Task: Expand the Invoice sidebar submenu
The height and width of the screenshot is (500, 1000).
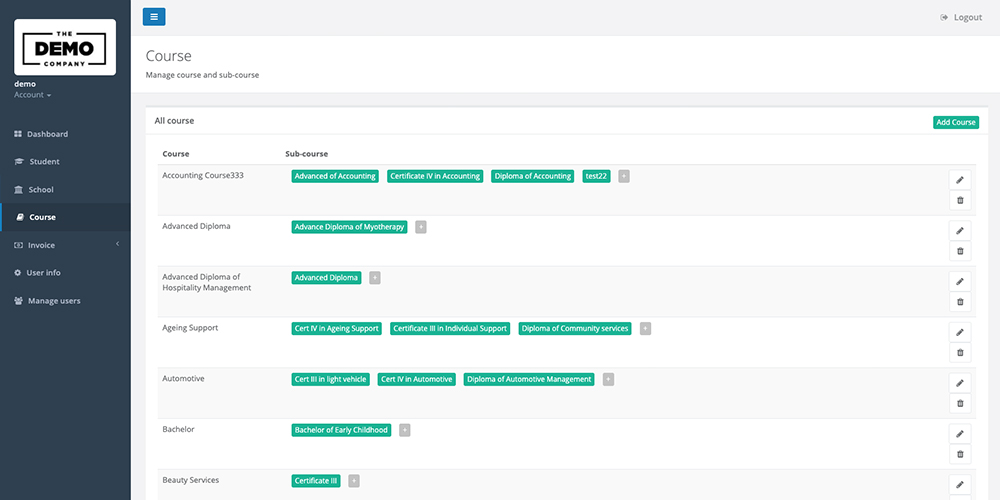Action: tap(65, 245)
